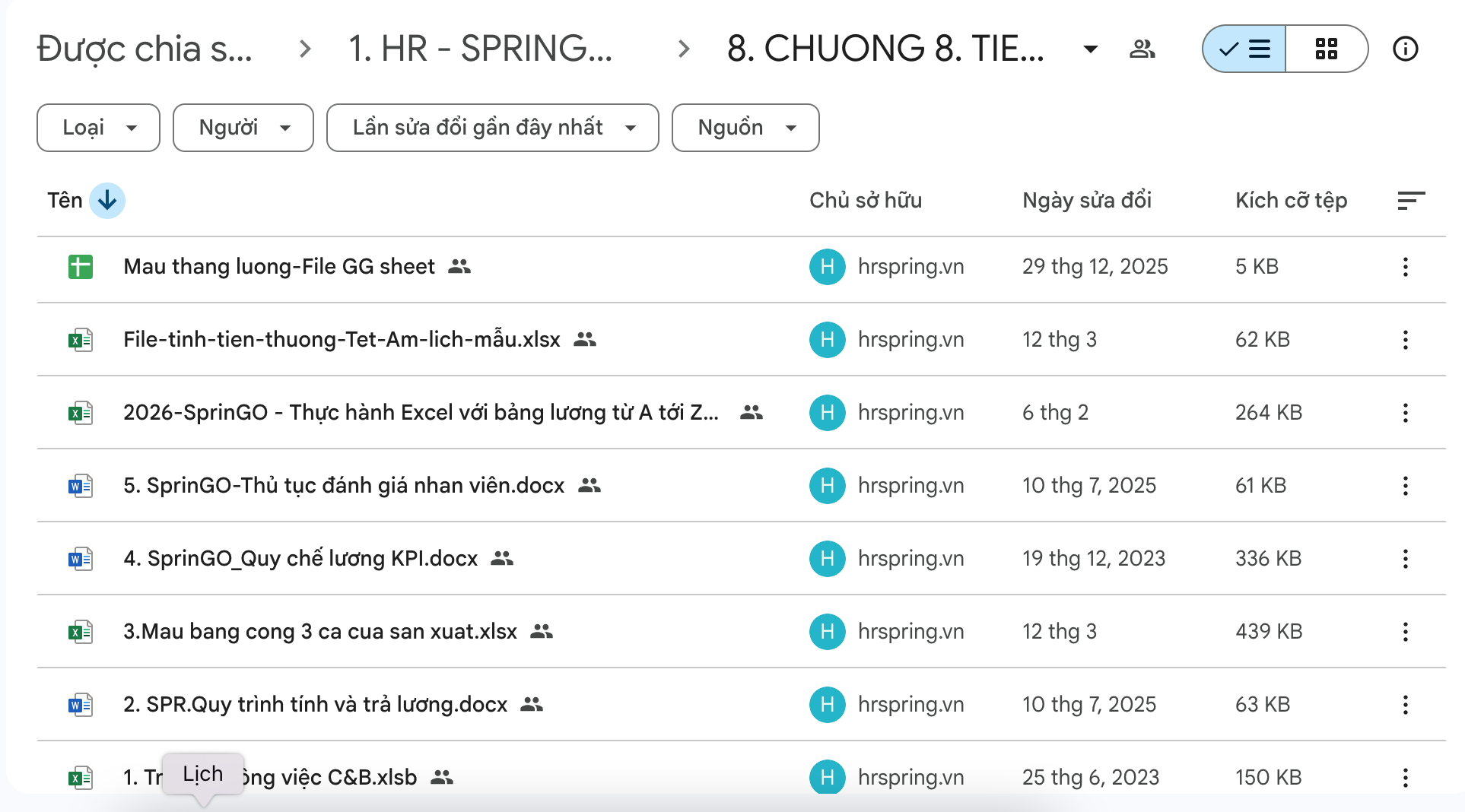Click the name sort direction arrow
Image resolution: width=1465 pixels, height=812 pixels.
(x=107, y=201)
